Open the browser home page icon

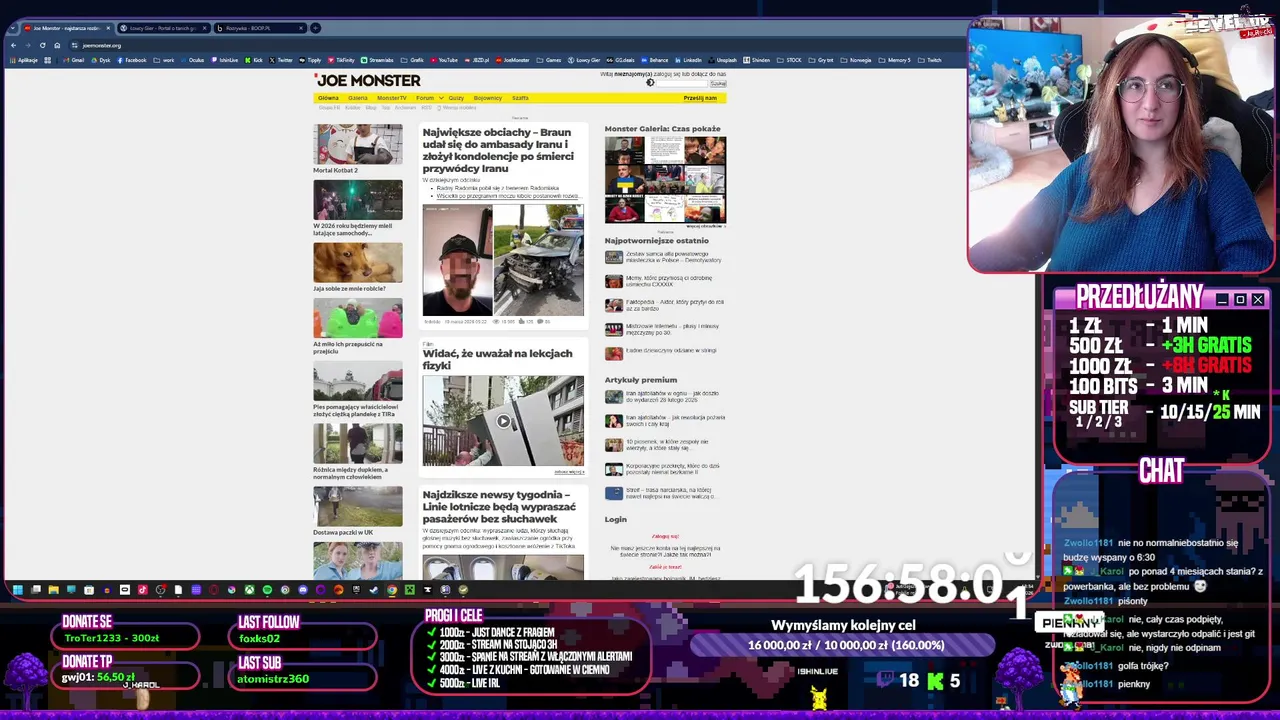(x=57, y=45)
